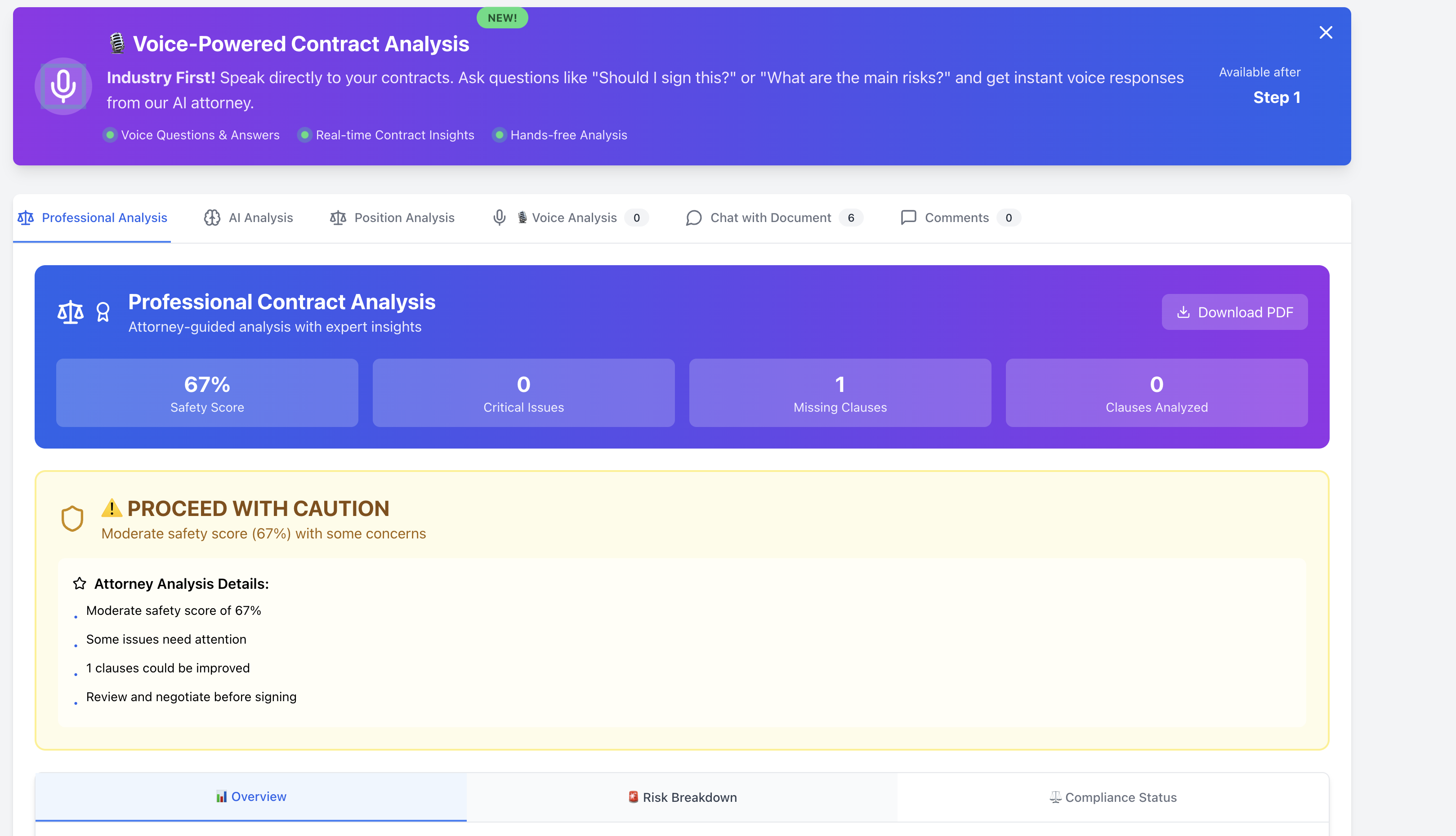1456x836 pixels.
Task: Click the balance scale icon on Compliance Status
Action: click(1055, 797)
